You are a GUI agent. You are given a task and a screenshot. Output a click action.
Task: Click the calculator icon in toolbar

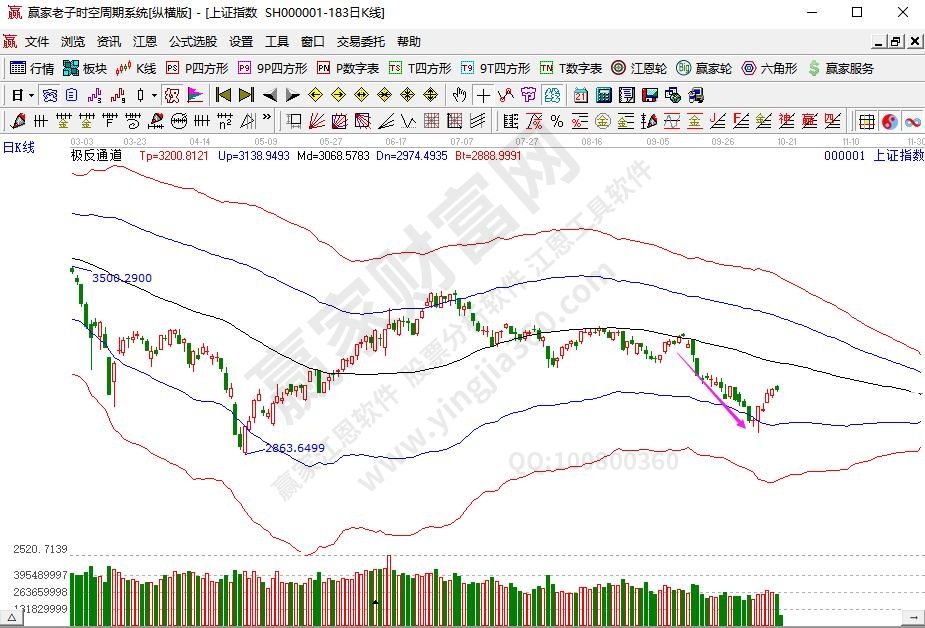pos(604,95)
